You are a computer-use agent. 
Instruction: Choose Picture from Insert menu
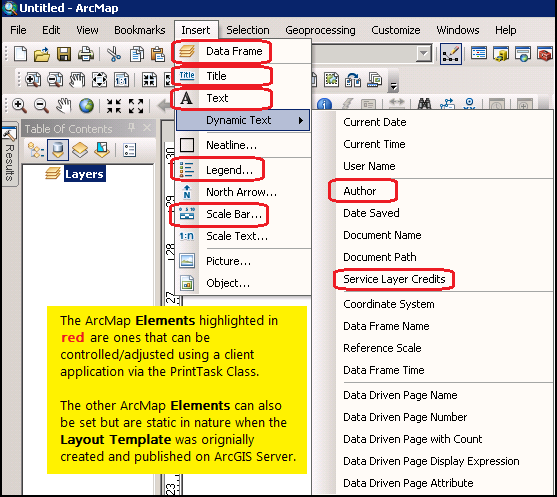point(243,261)
